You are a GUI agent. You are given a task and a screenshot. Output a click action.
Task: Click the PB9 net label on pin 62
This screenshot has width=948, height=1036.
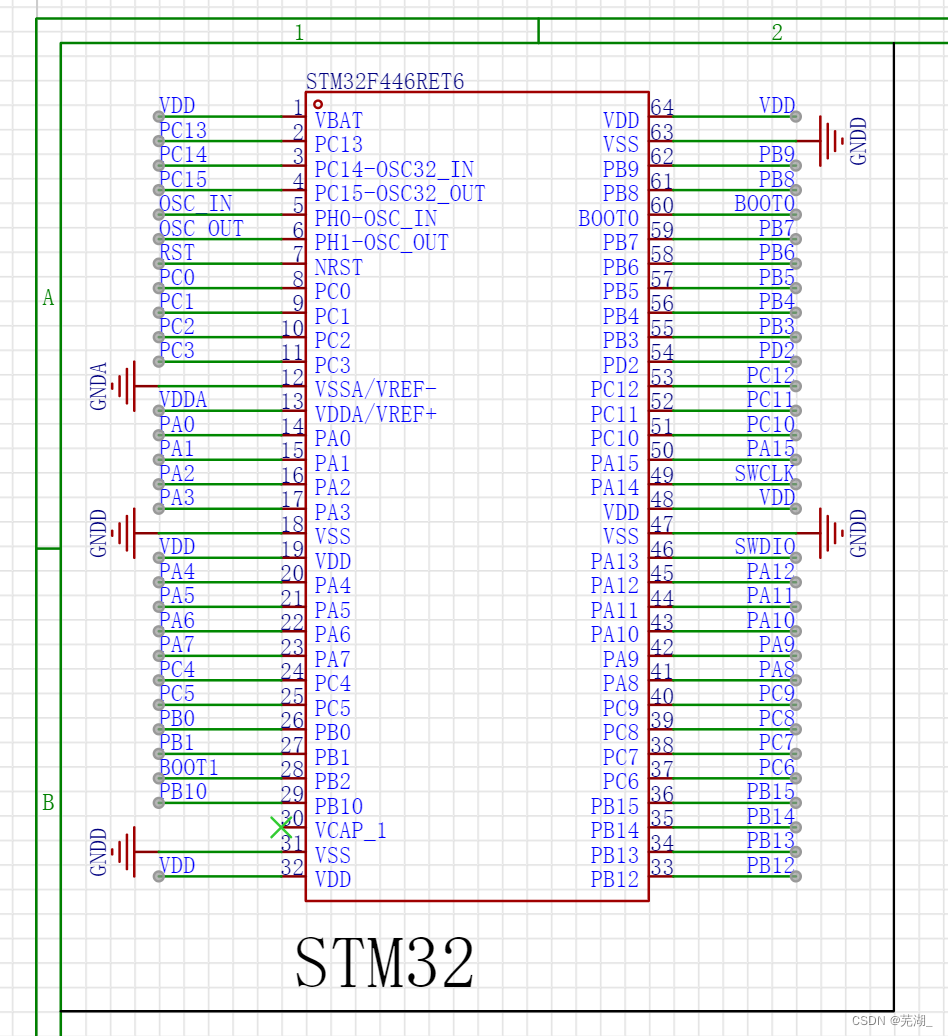(776, 155)
